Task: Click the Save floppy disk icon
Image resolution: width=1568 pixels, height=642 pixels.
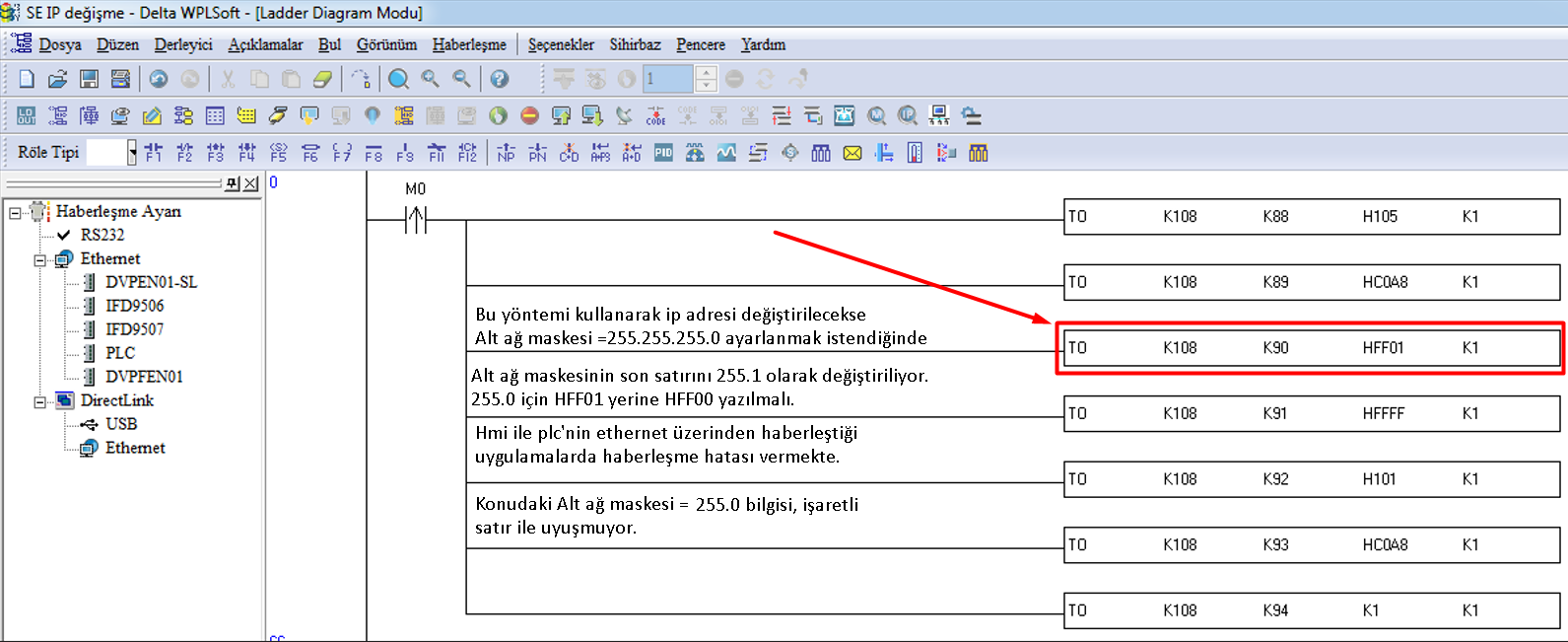Action: [x=89, y=79]
